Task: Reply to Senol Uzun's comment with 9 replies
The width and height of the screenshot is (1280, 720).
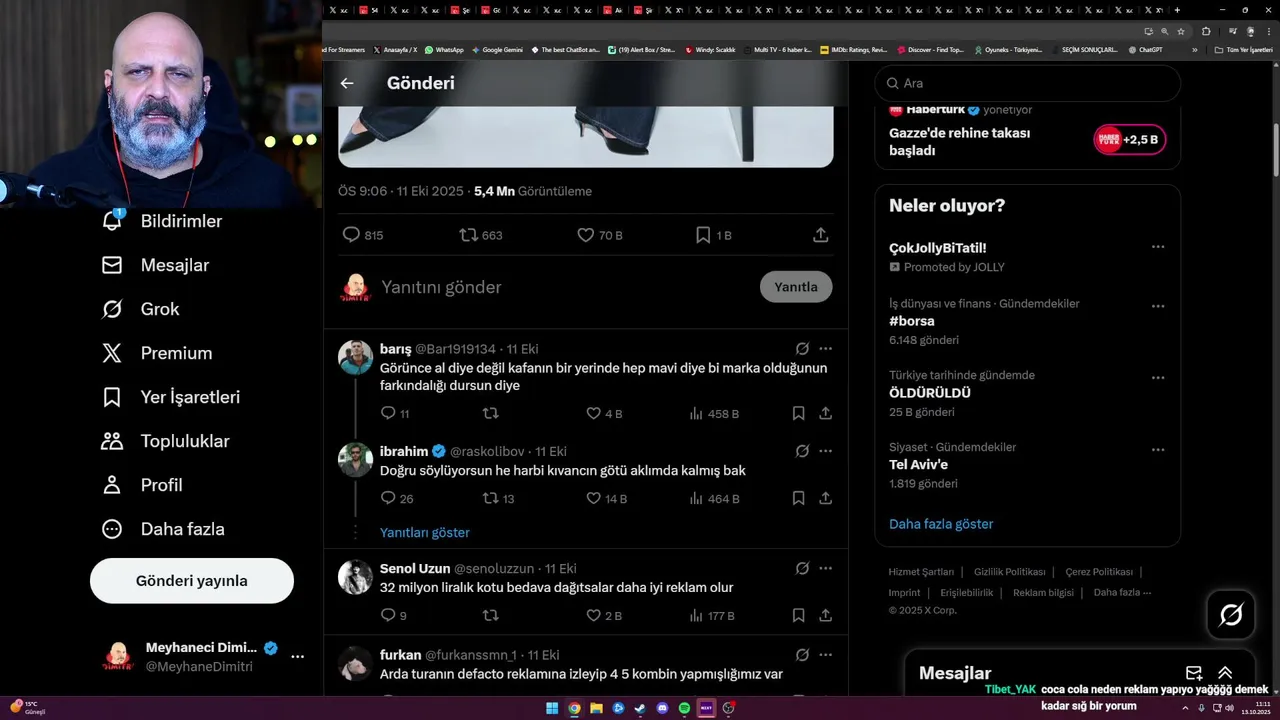Action: (394, 616)
